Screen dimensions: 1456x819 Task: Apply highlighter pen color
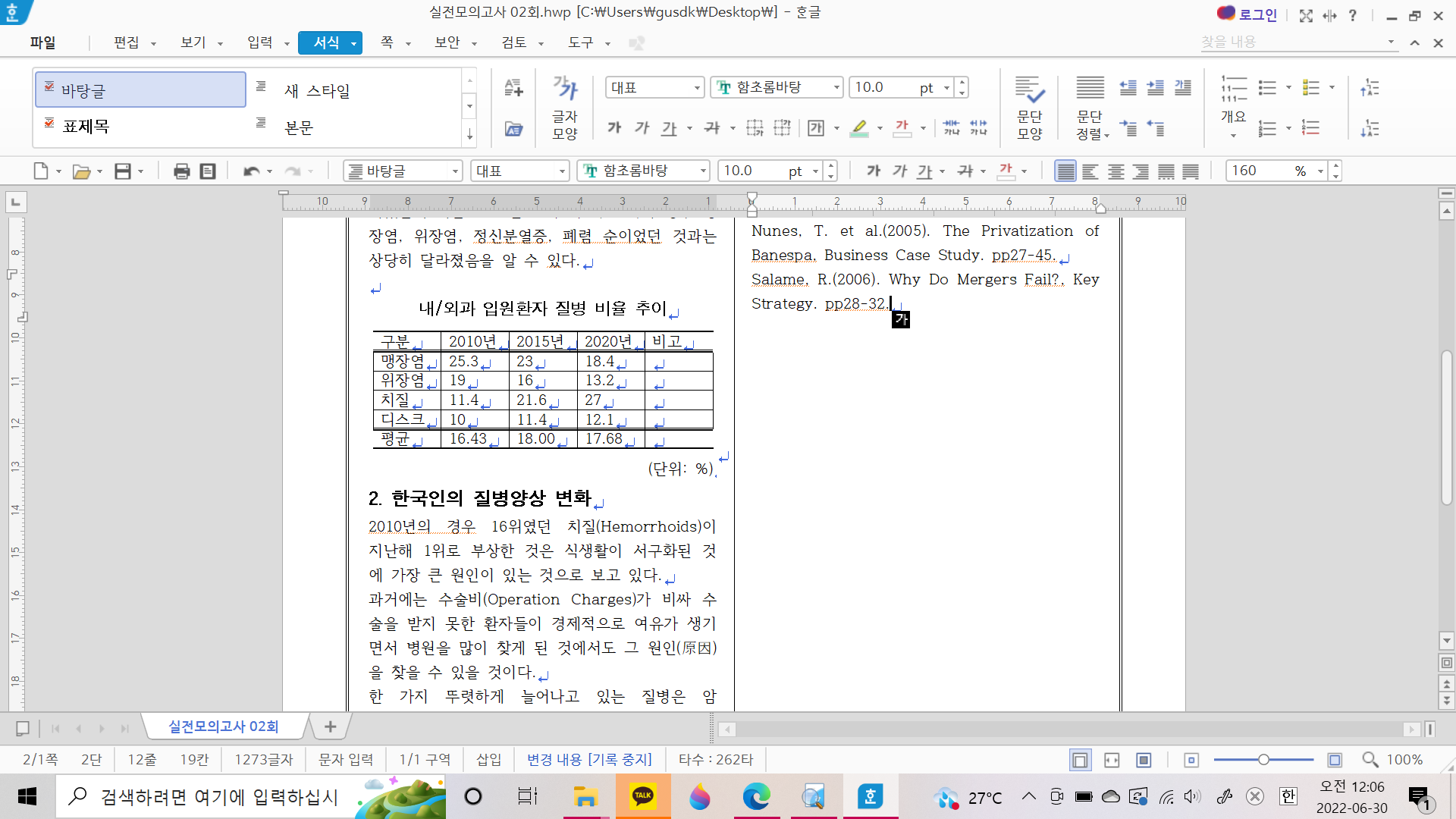tap(859, 128)
